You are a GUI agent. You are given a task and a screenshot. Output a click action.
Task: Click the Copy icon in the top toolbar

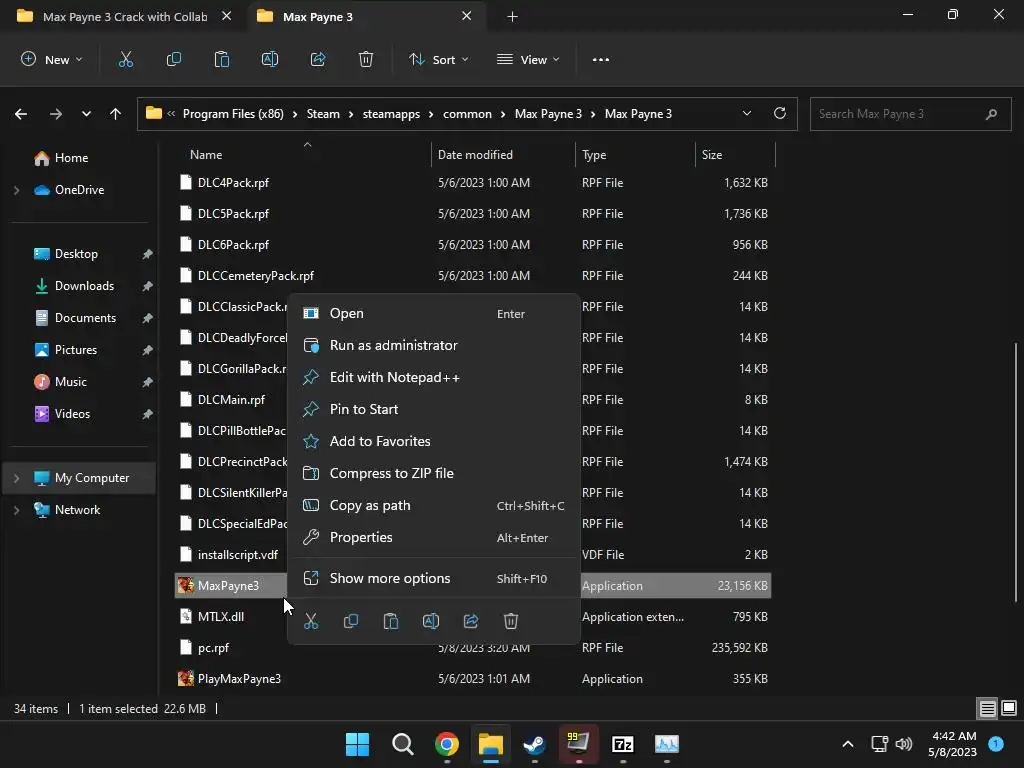pyautogui.click(x=174, y=59)
